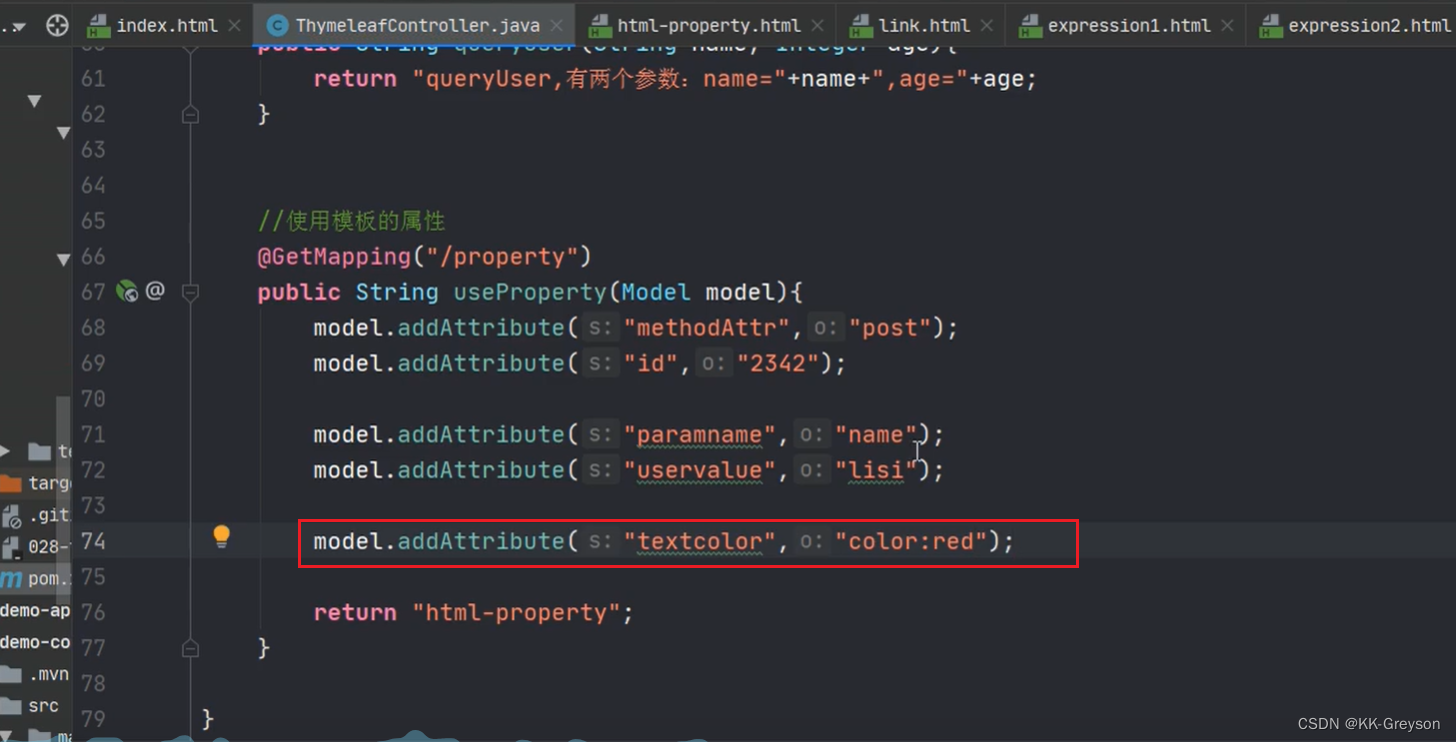Click the Model type in method signature
Image resolution: width=1456 pixels, height=742 pixels.
pyautogui.click(x=656, y=292)
